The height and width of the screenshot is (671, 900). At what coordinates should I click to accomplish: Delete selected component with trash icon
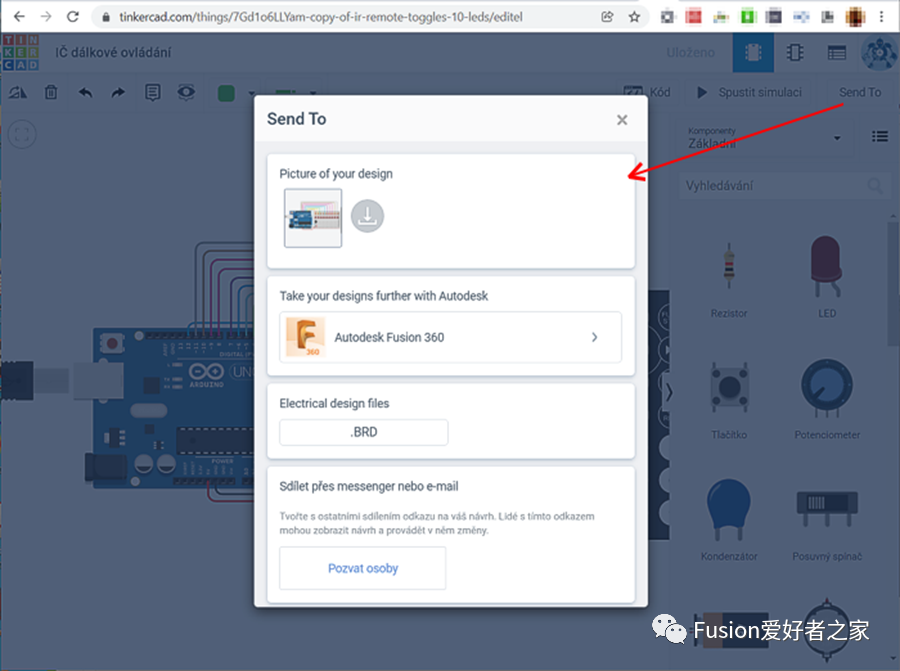(x=51, y=92)
